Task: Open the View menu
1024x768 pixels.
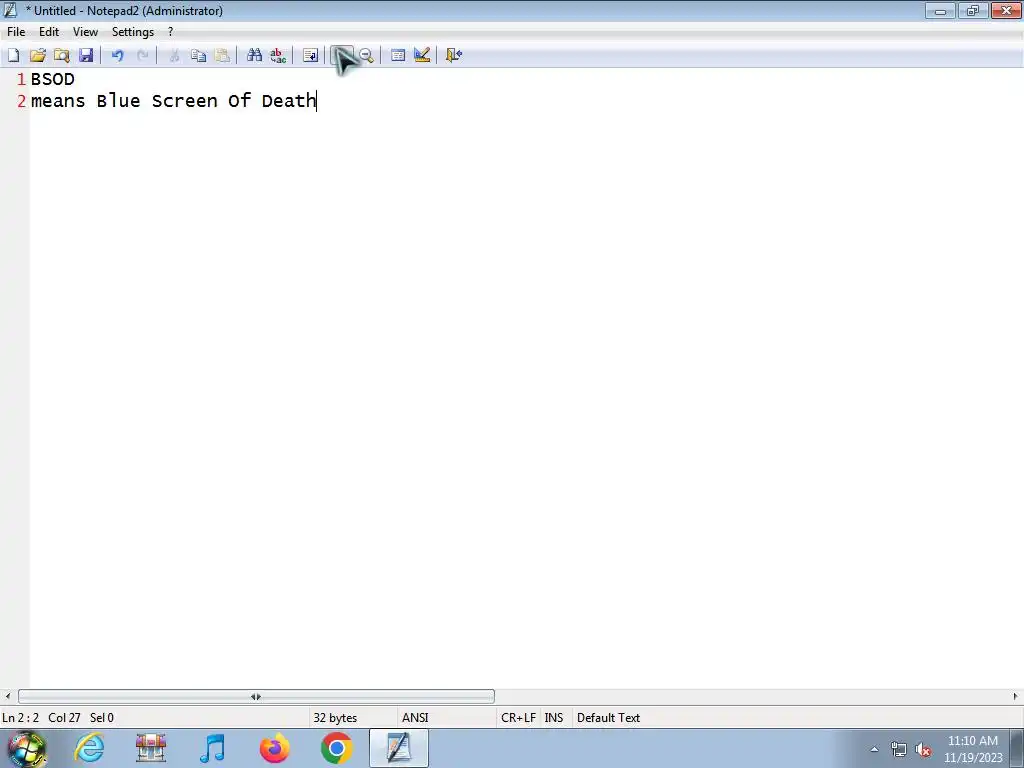Action: pos(85,32)
